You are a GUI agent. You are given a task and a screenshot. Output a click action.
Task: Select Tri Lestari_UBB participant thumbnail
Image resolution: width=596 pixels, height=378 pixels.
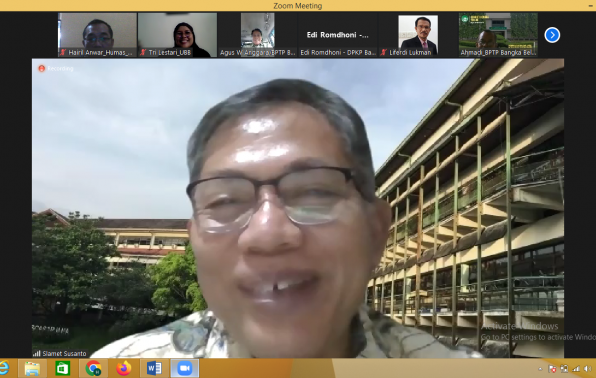[178, 35]
